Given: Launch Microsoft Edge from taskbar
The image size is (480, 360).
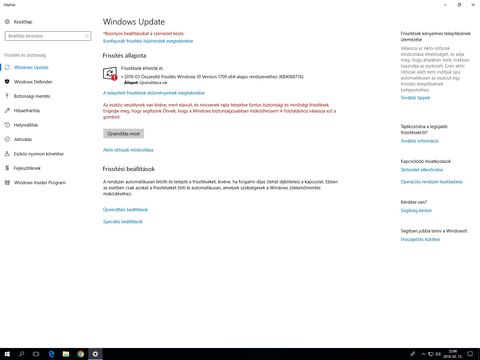Looking at the screenshot, I should (51, 354).
